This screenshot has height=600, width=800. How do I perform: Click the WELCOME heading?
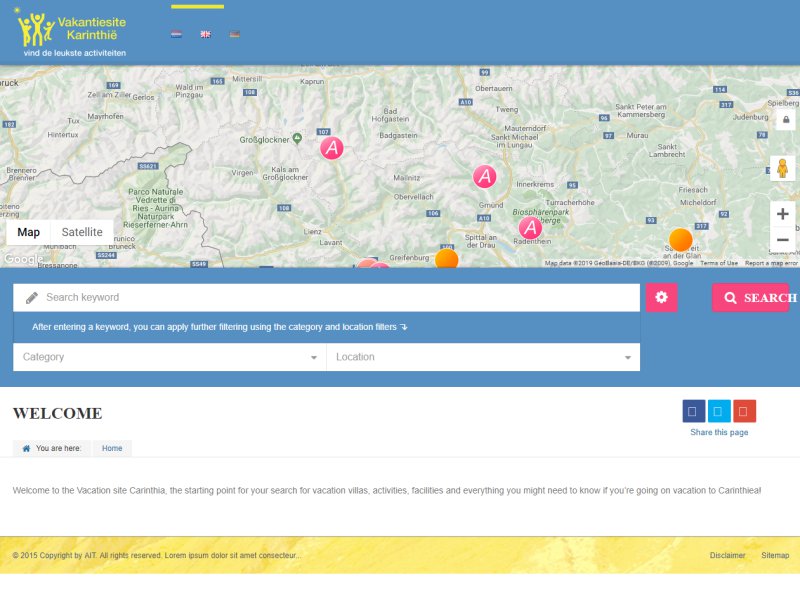(x=58, y=413)
